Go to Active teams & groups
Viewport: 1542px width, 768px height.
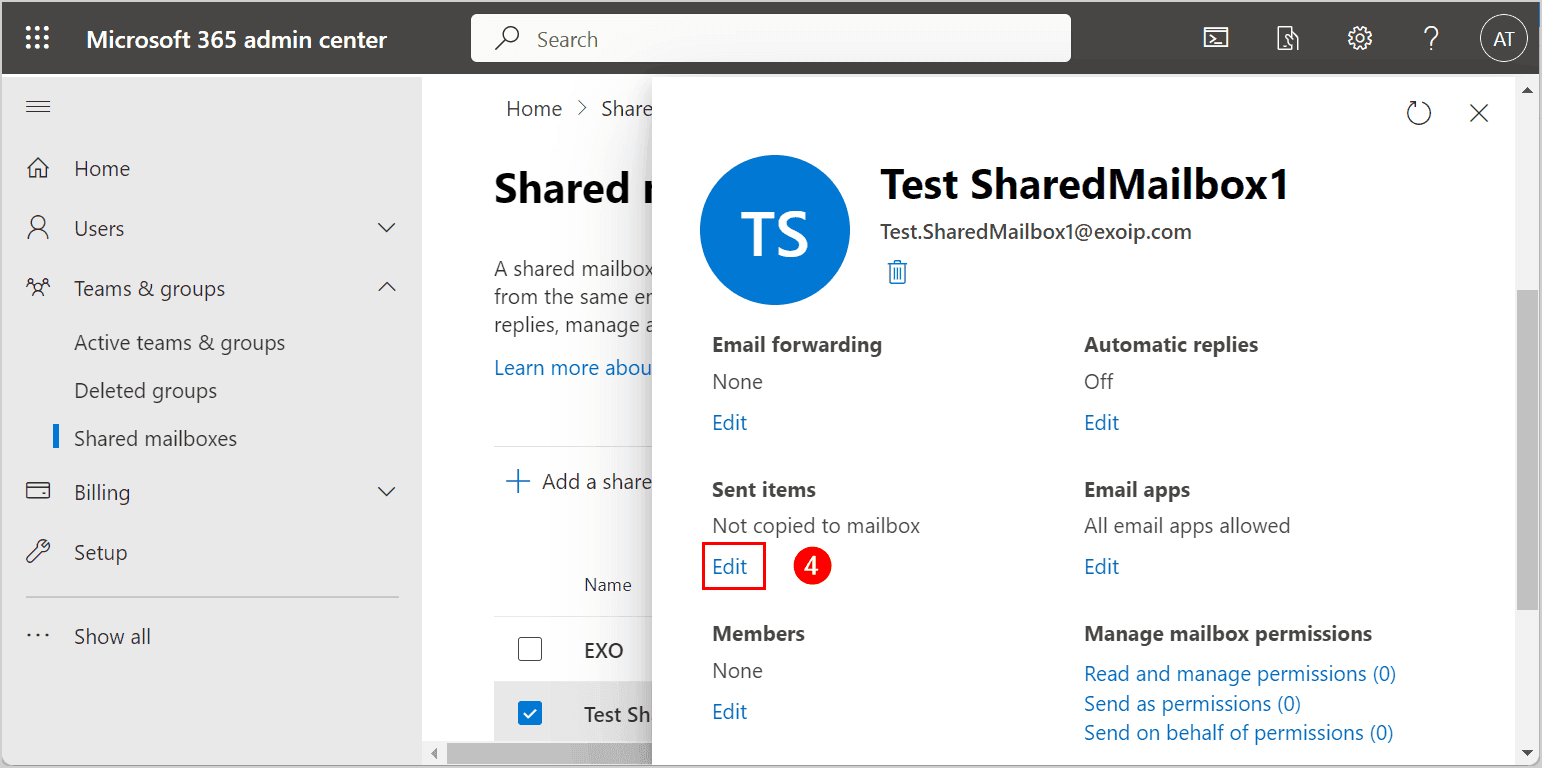(x=179, y=343)
